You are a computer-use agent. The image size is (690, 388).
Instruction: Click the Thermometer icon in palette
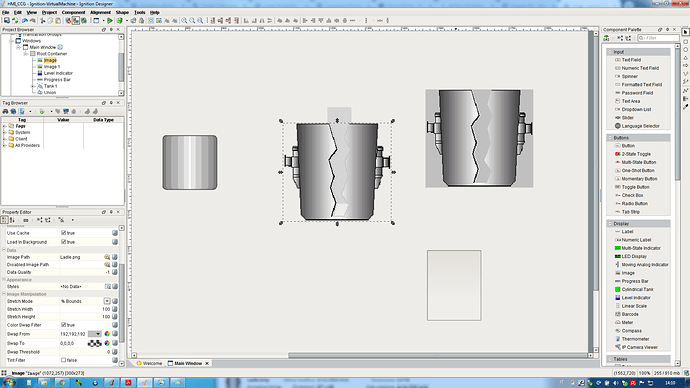pos(617,339)
